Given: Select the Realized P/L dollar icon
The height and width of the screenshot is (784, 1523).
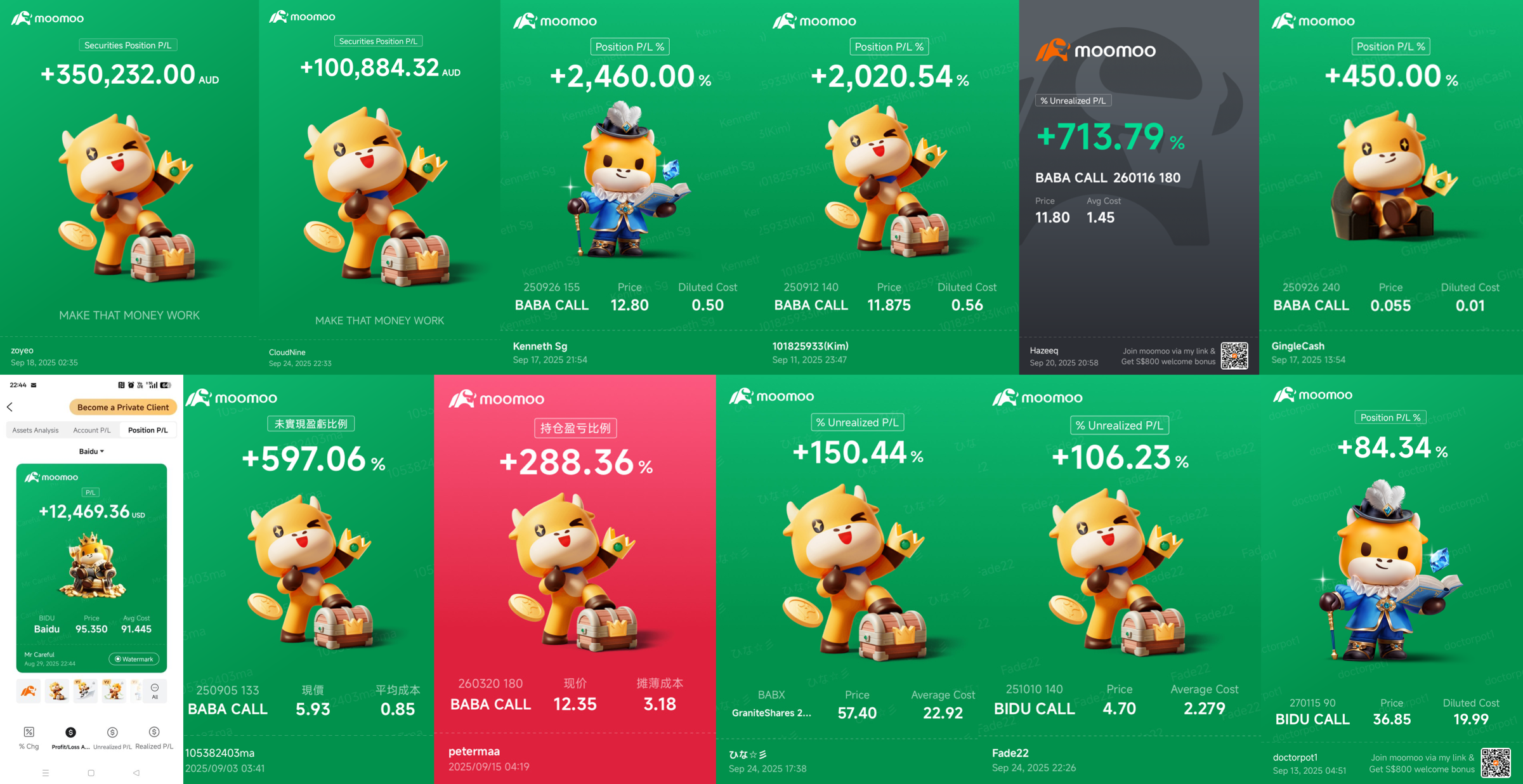Looking at the screenshot, I should tap(154, 732).
